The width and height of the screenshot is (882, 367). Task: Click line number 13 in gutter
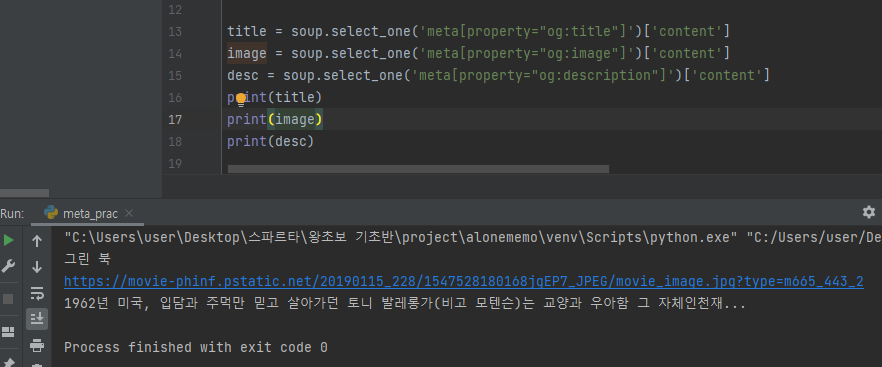175,32
